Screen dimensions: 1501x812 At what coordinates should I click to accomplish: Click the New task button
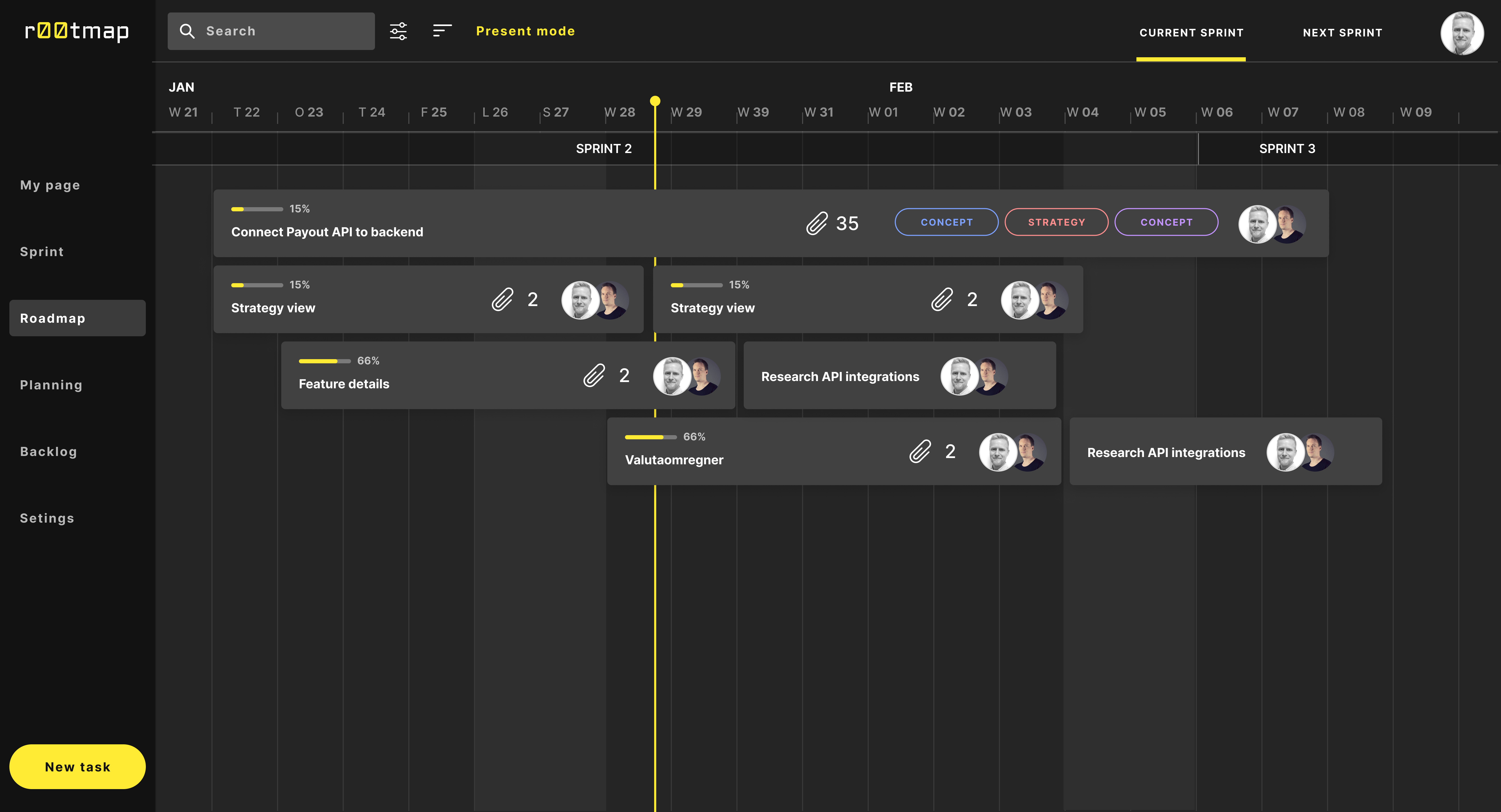pos(78,766)
